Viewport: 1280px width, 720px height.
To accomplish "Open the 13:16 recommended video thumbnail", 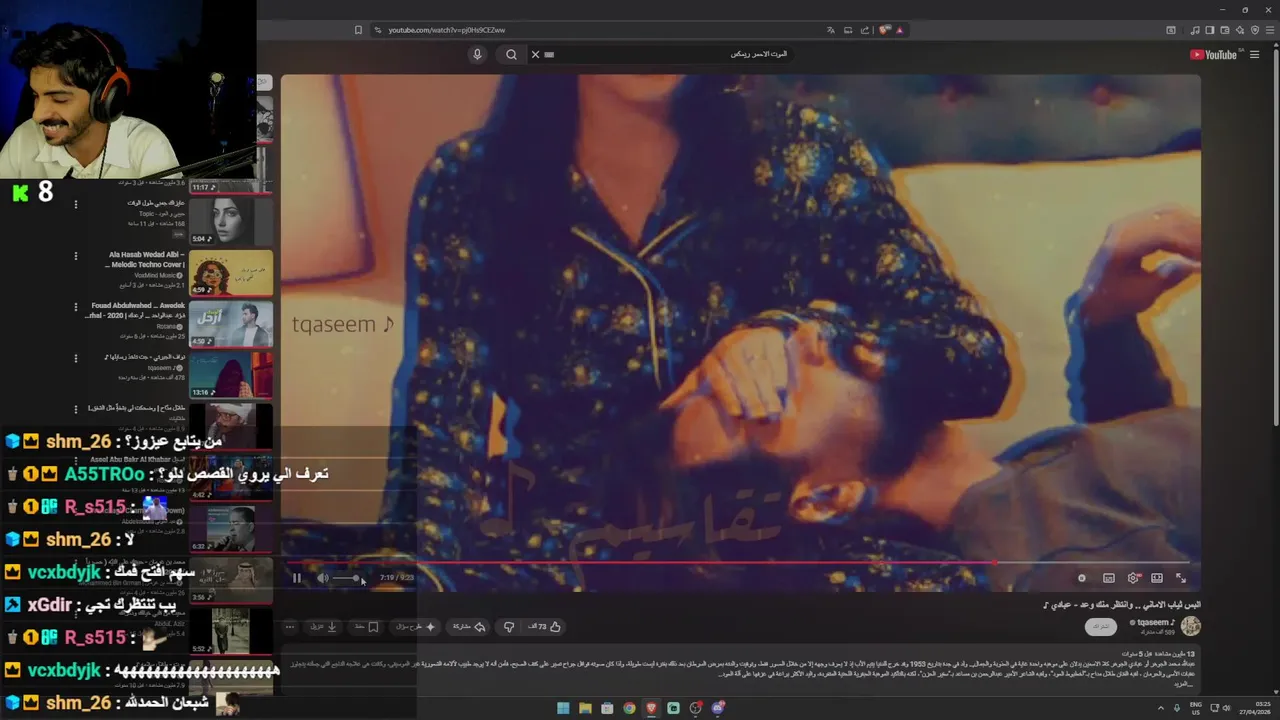I will pos(231,375).
